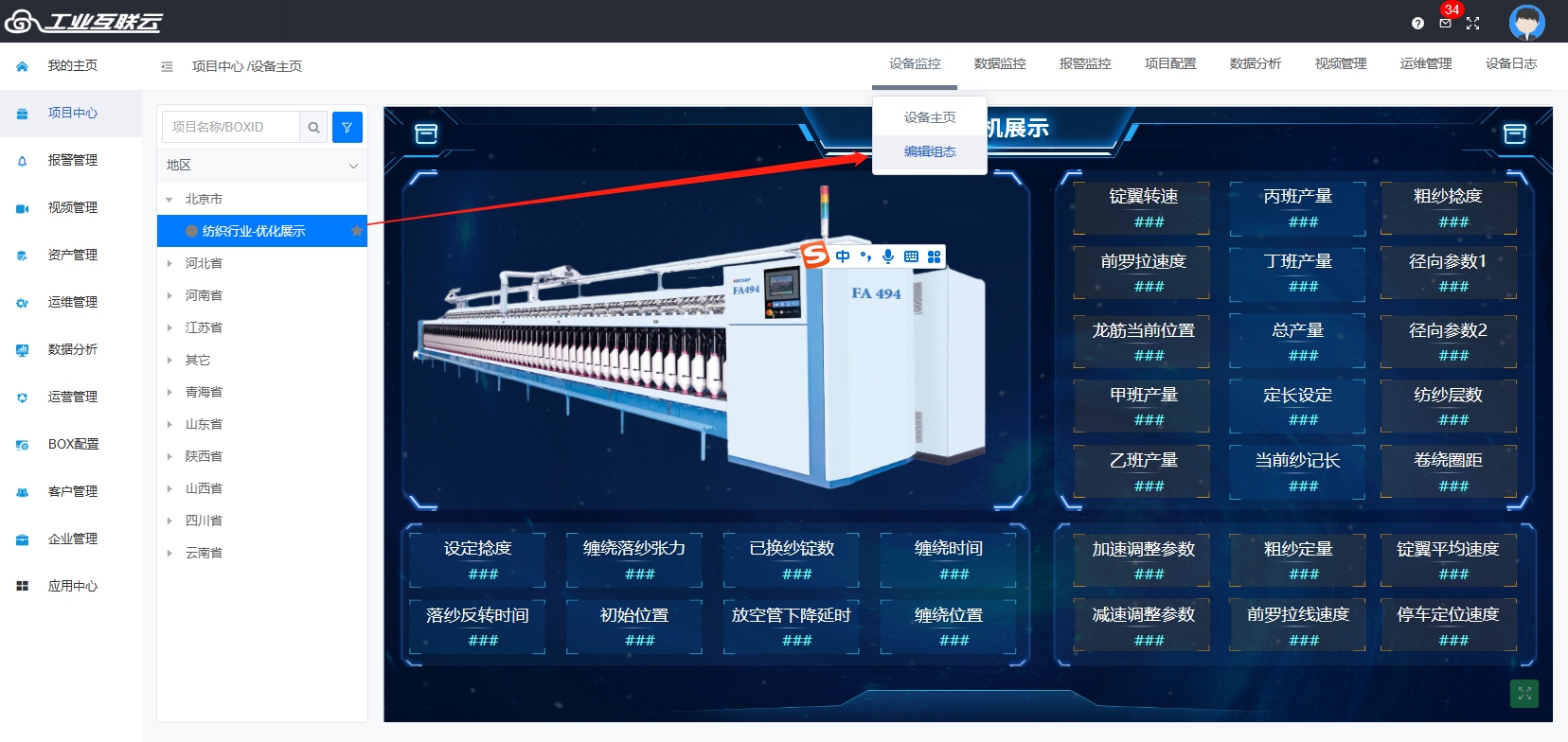Expand the 河北省 tree node
Viewport: 1568px width, 742px height.
[169, 264]
